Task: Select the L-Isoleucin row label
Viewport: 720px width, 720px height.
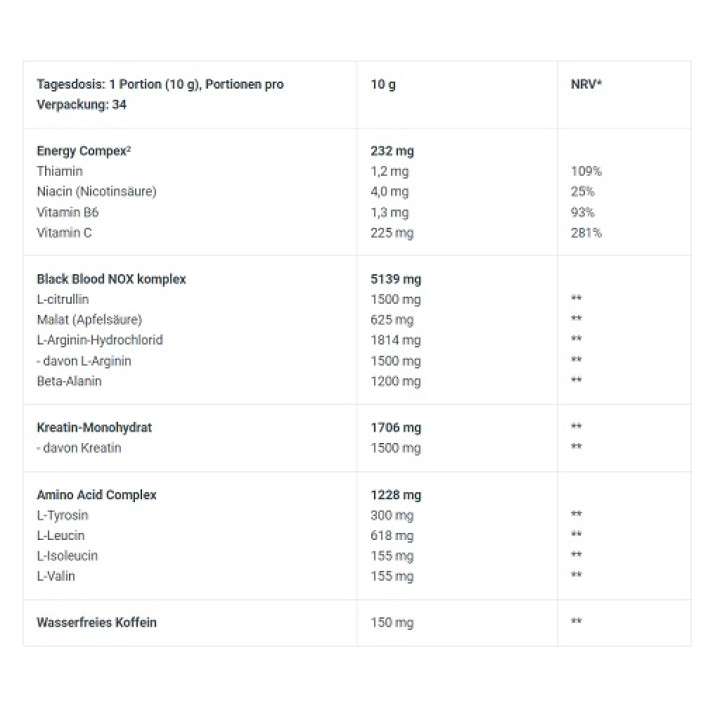Action: tap(67, 556)
